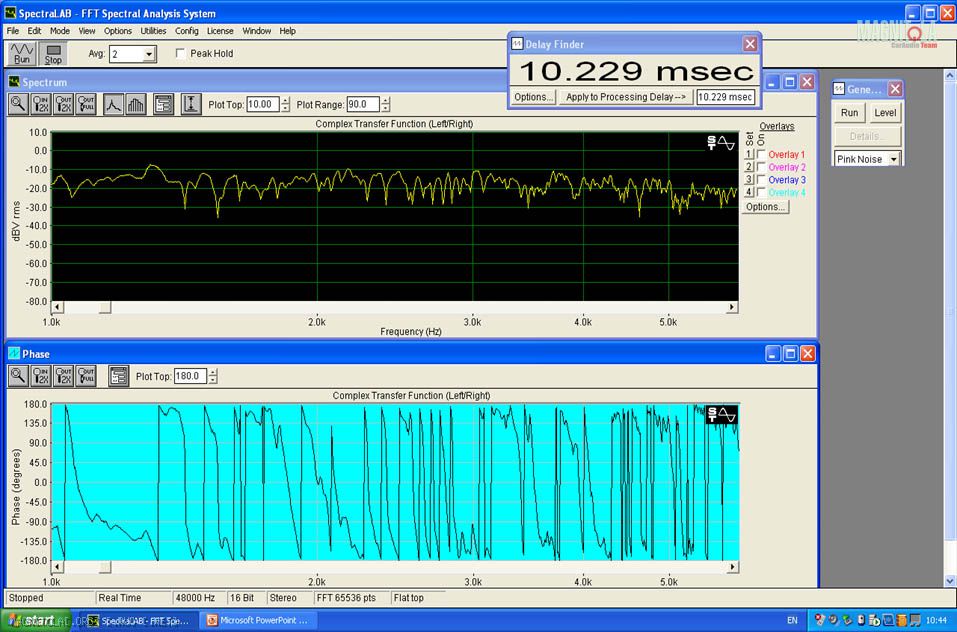Open the File menu
957x632 pixels.
click(x=13, y=31)
